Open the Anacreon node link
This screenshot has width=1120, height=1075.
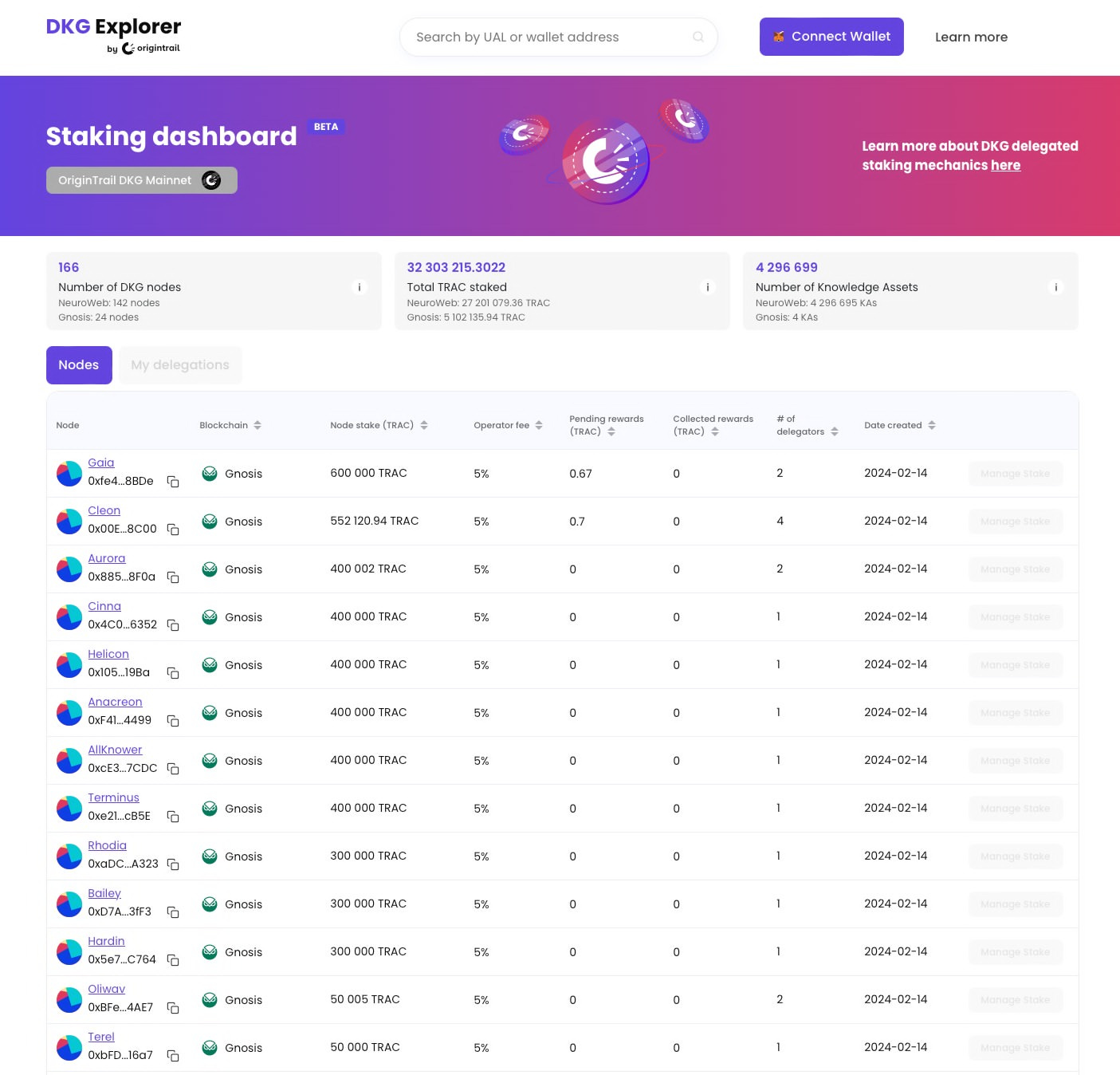pyautogui.click(x=115, y=702)
